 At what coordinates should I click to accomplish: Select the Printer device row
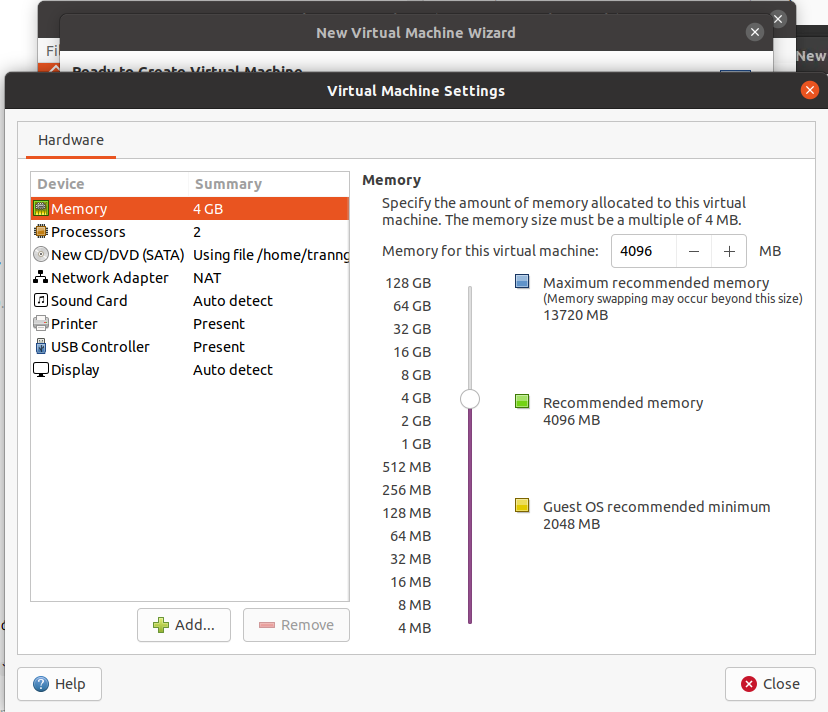coord(190,323)
